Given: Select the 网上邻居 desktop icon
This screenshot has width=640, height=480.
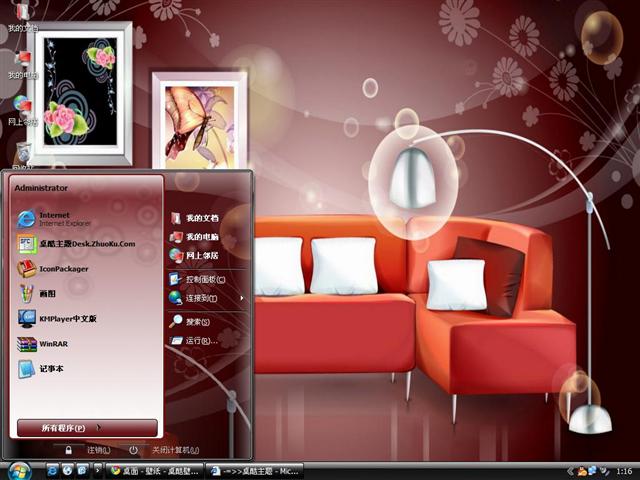Looking at the screenshot, I should pos(23,111).
